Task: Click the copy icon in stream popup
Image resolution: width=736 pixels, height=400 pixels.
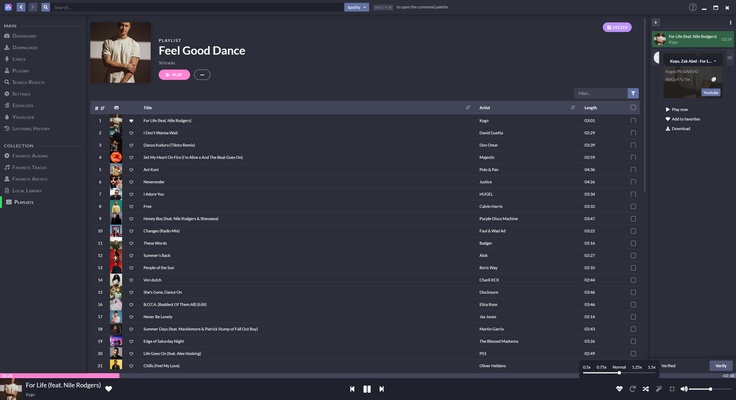Action: coord(713,79)
